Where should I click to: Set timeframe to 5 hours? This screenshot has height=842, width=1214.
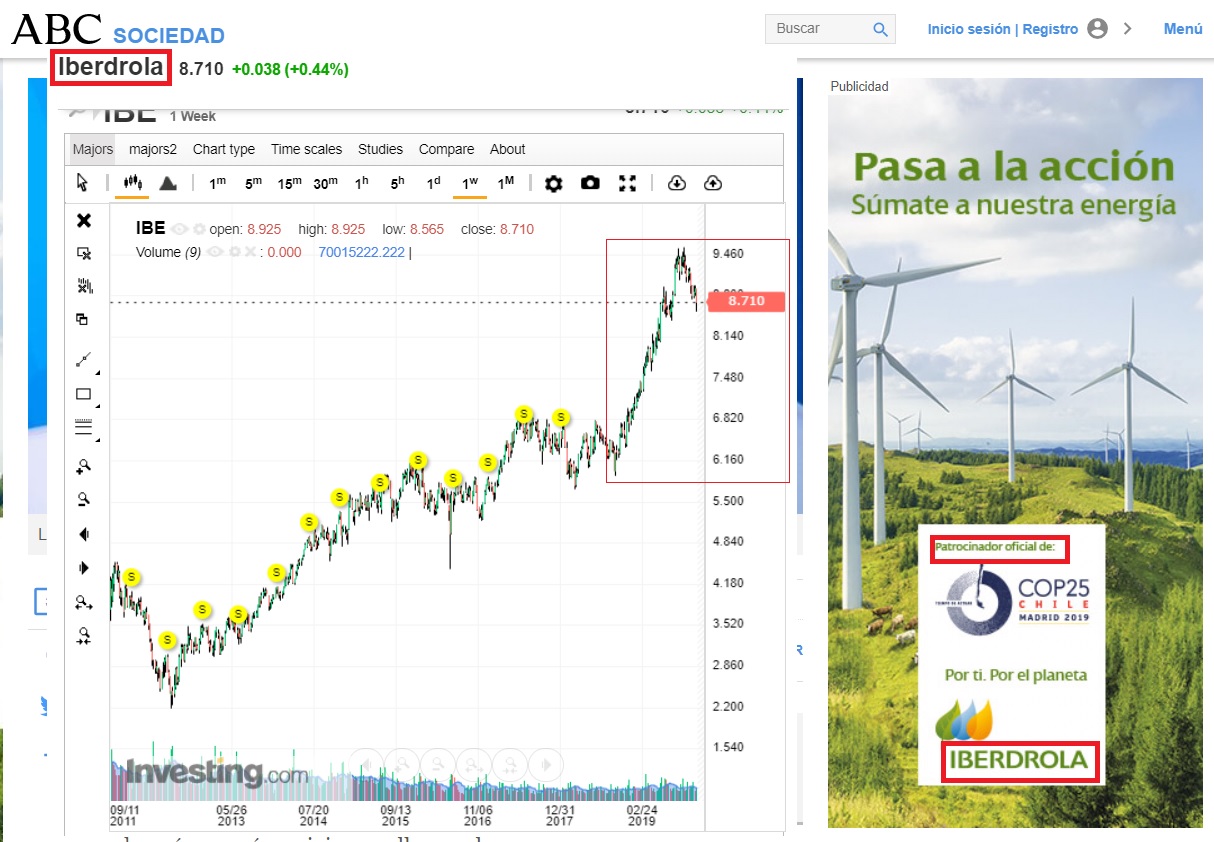click(x=398, y=183)
